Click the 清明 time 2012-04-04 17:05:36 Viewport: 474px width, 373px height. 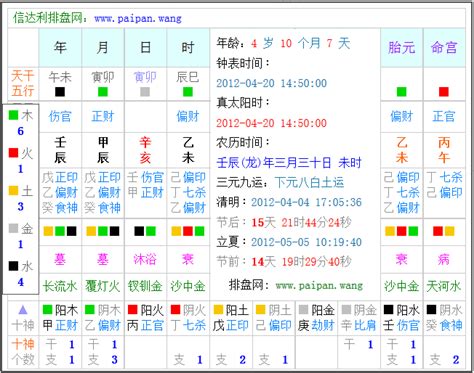pos(306,202)
